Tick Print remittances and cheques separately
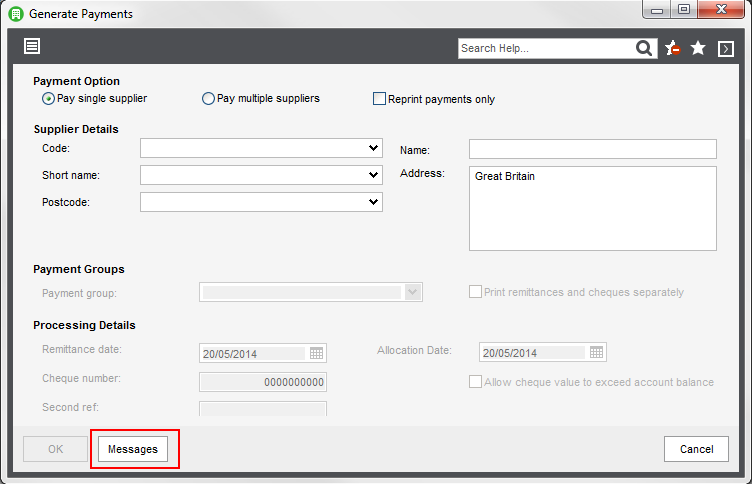 [x=475, y=292]
